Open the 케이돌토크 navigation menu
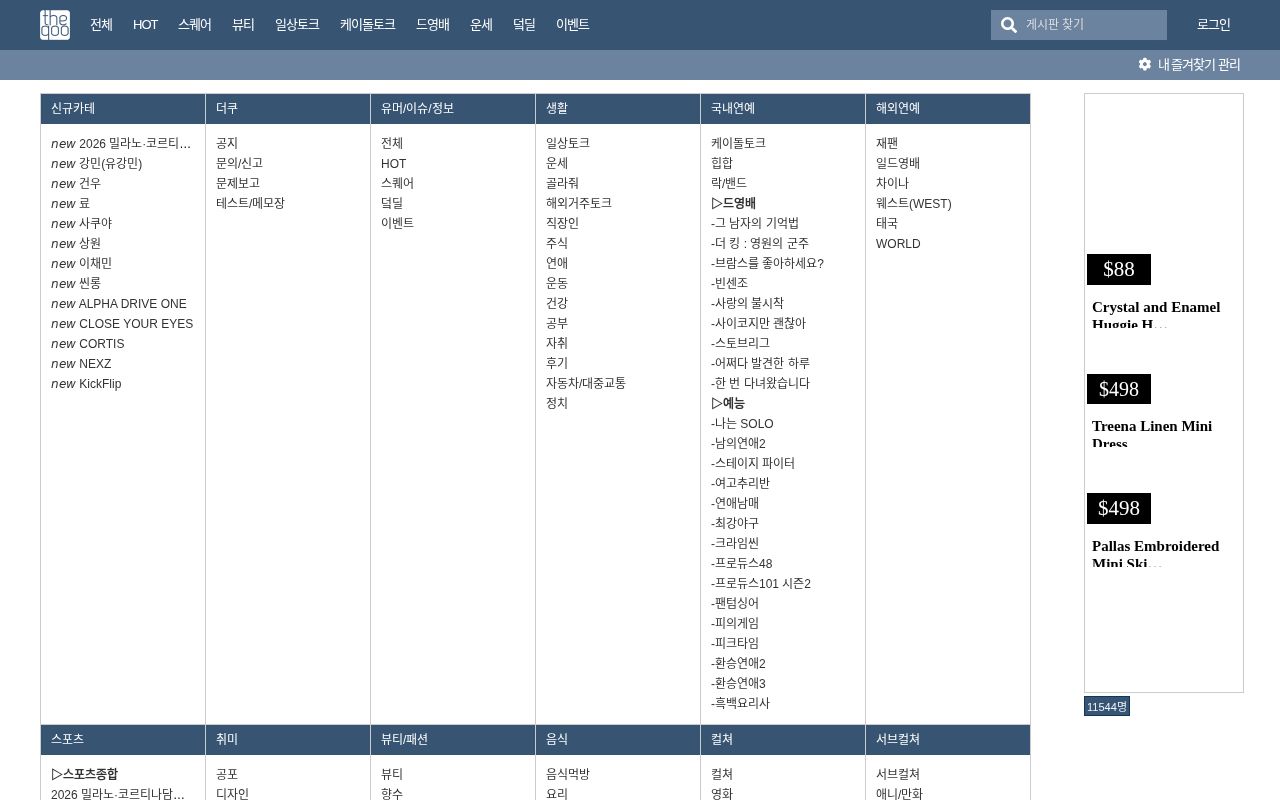 tap(367, 25)
